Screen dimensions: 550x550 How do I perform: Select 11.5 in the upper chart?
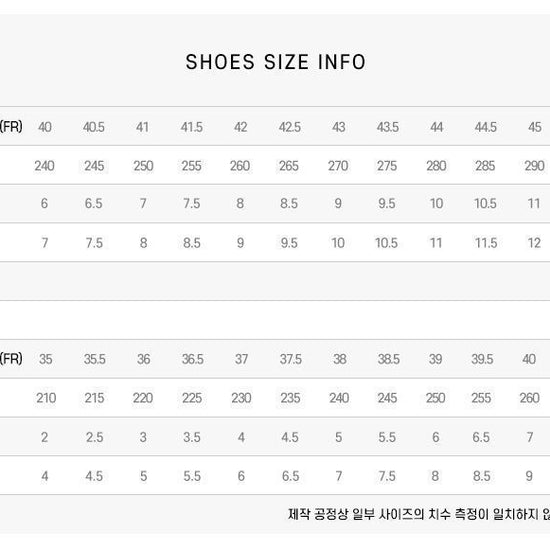[486, 243]
